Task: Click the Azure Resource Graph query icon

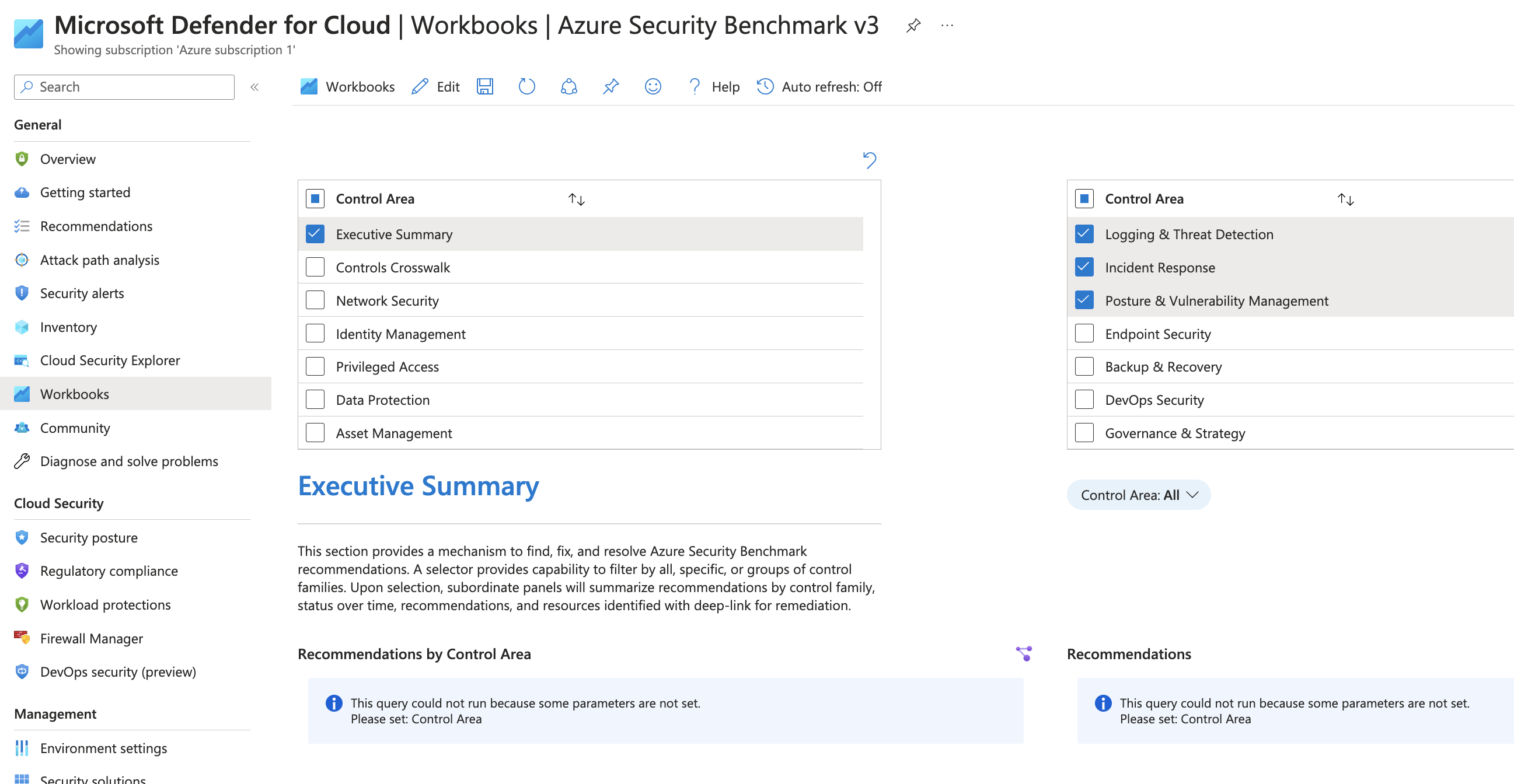Action: [x=1023, y=654]
